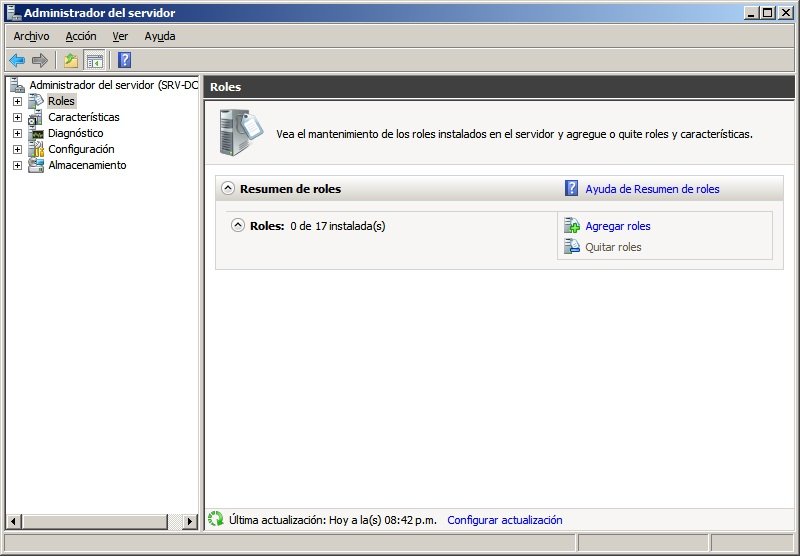The width and height of the screenshot is (800, 556).
Task: Click the Características node icon
Action: [x=36, y=117]
